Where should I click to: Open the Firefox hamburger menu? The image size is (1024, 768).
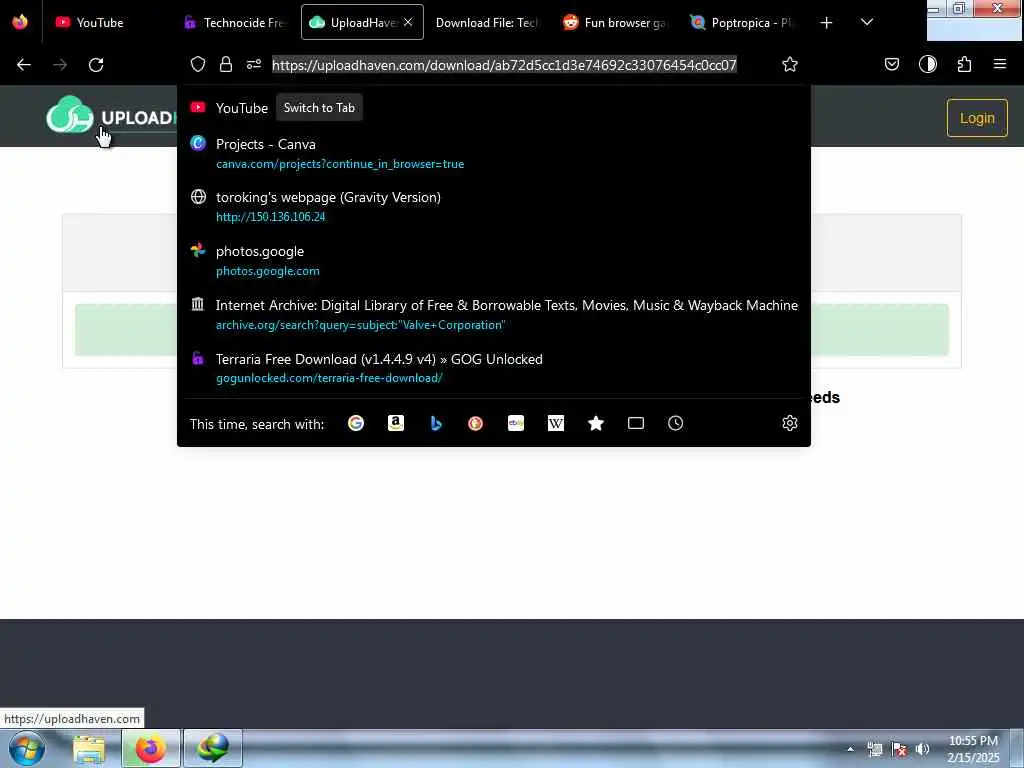click(1000, 64)
